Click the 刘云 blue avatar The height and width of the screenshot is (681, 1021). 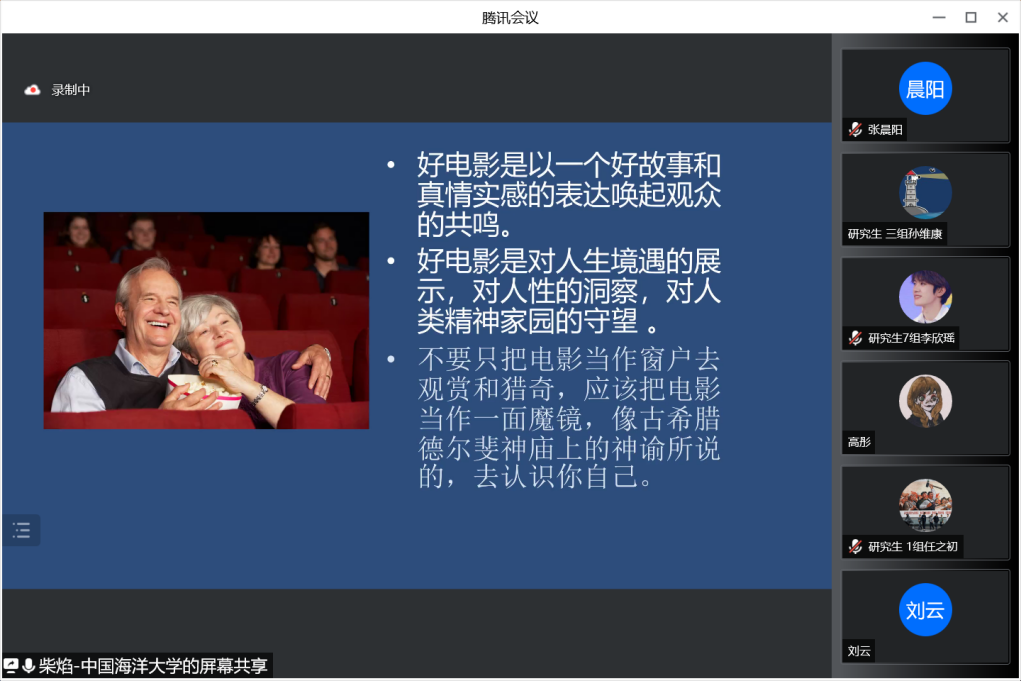pyautogui.click(x=925, y=609)
